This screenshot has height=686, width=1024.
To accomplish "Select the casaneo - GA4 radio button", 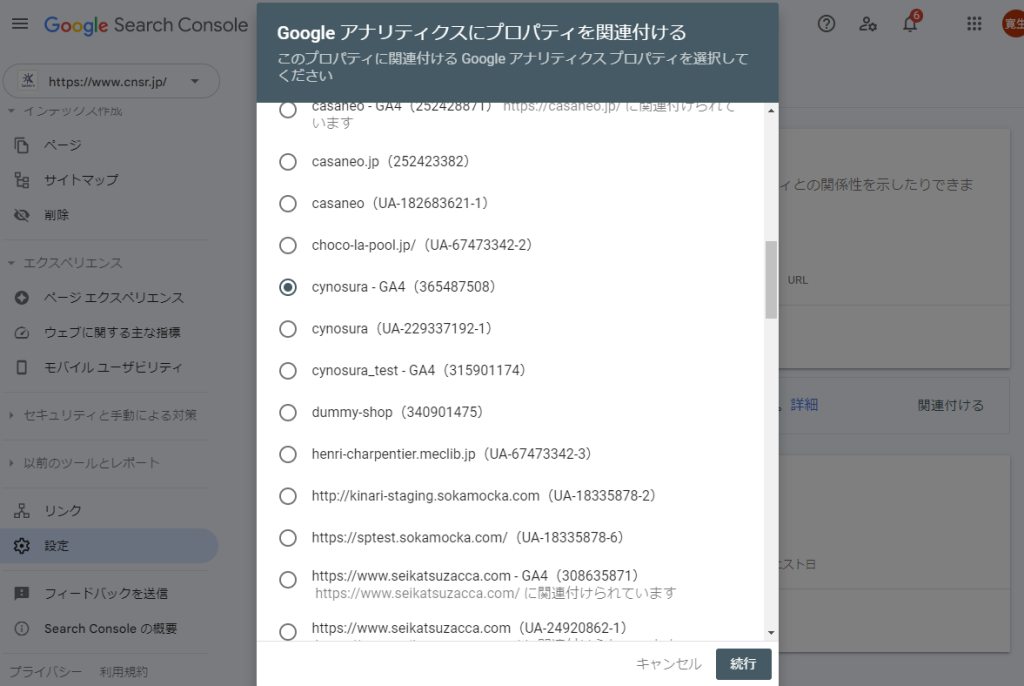I will tap(287, 110).
